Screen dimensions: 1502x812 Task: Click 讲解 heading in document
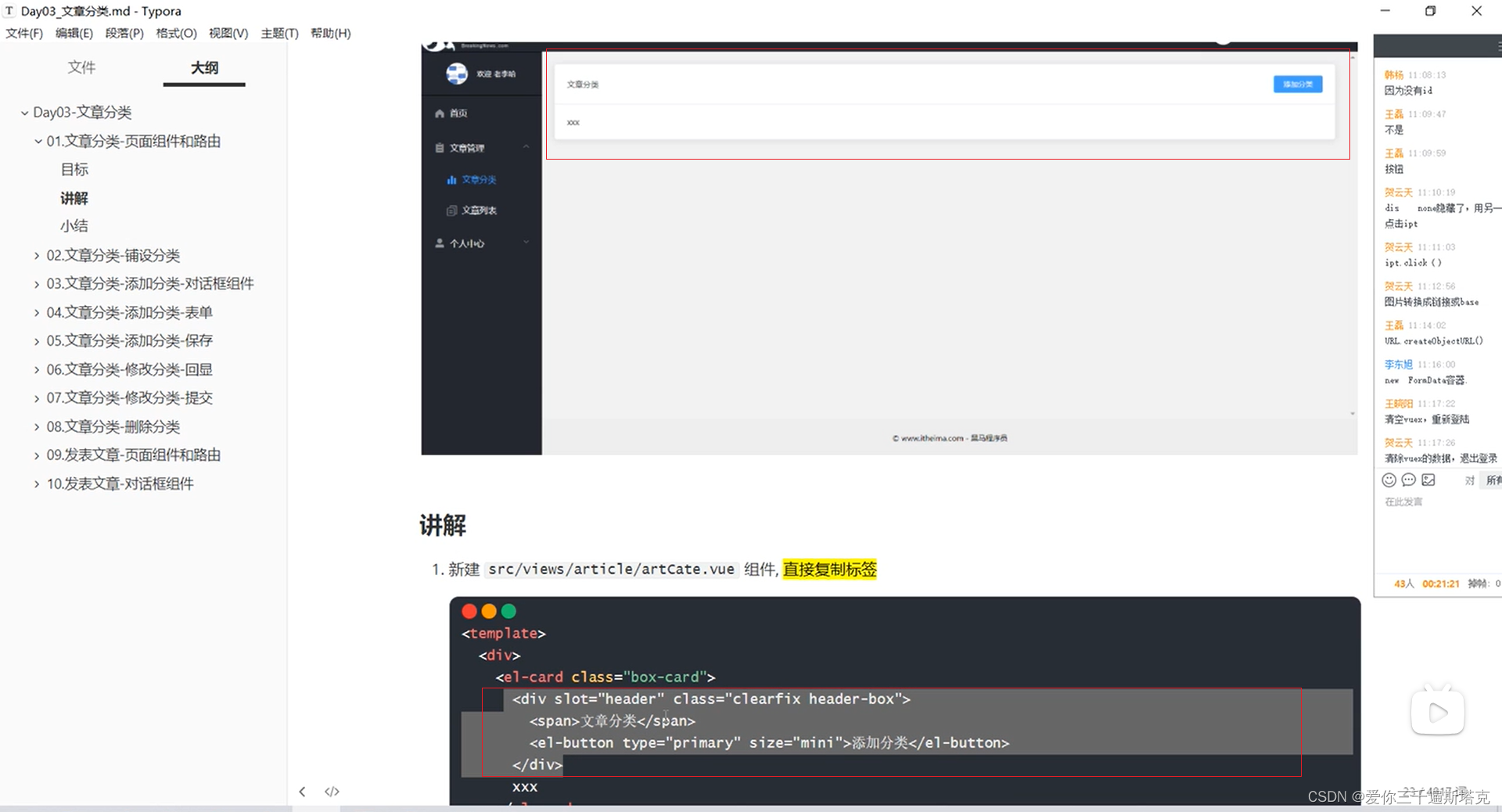(443, 525)
